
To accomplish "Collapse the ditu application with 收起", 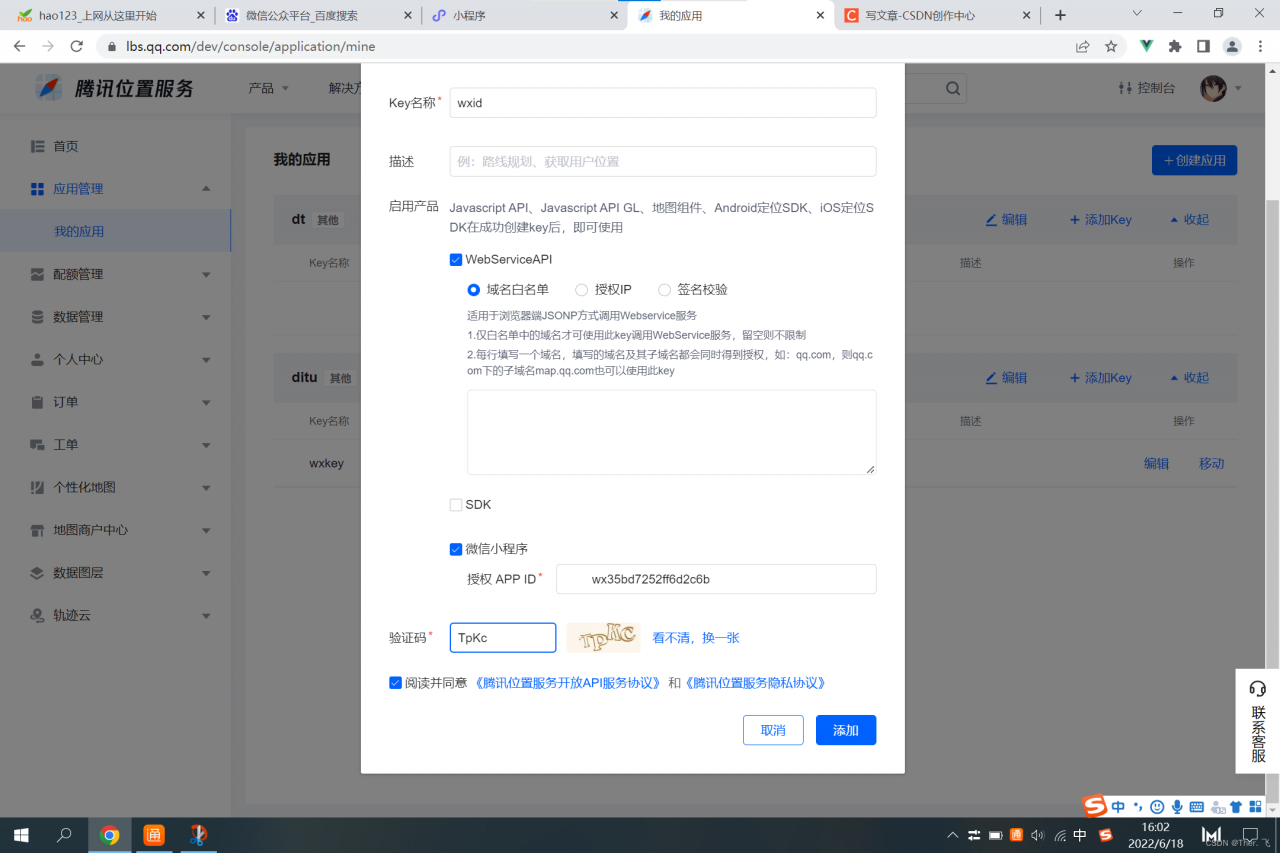I will click(1189, 378).
